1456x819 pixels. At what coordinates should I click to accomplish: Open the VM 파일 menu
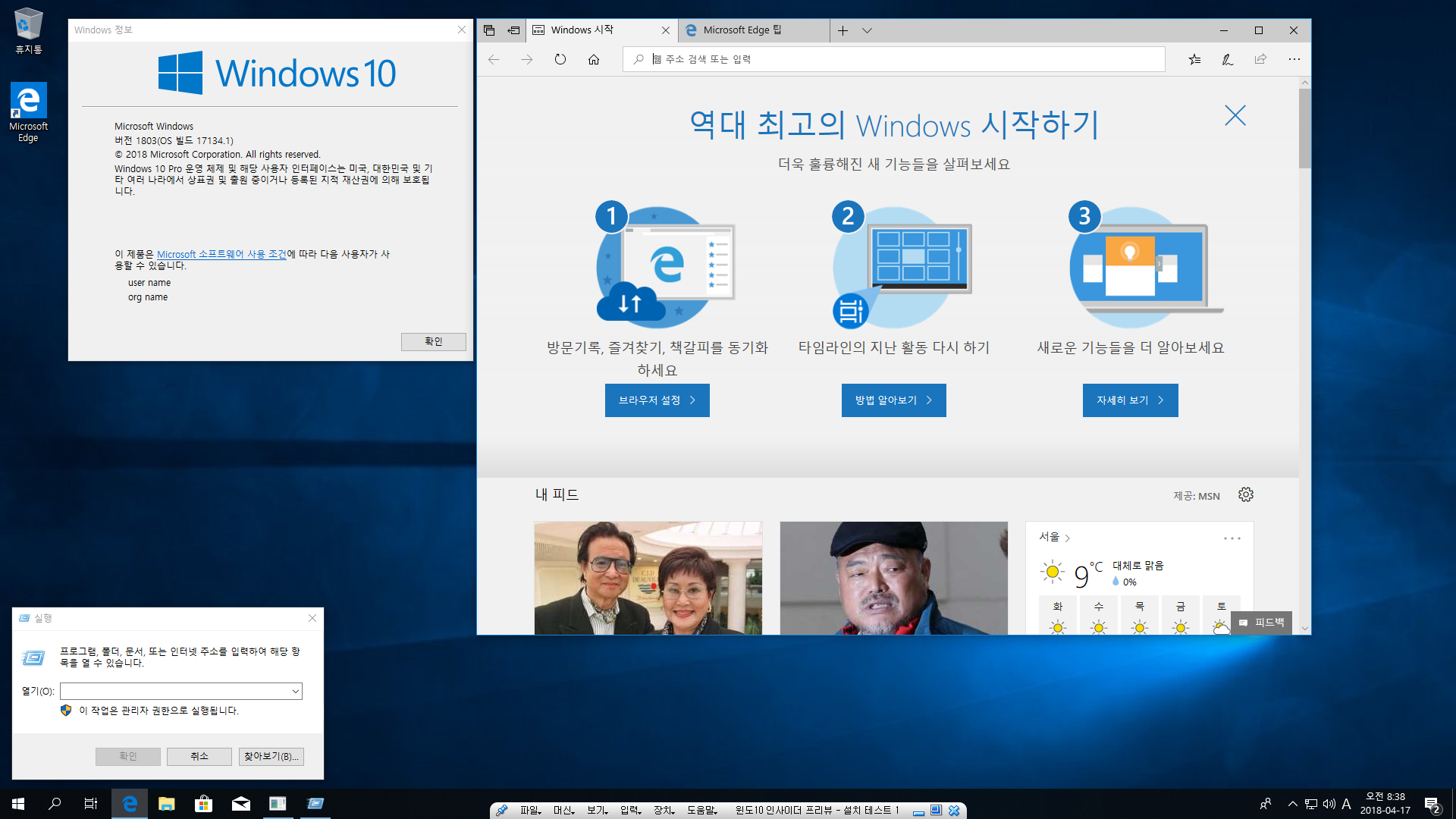click(531, 811)
